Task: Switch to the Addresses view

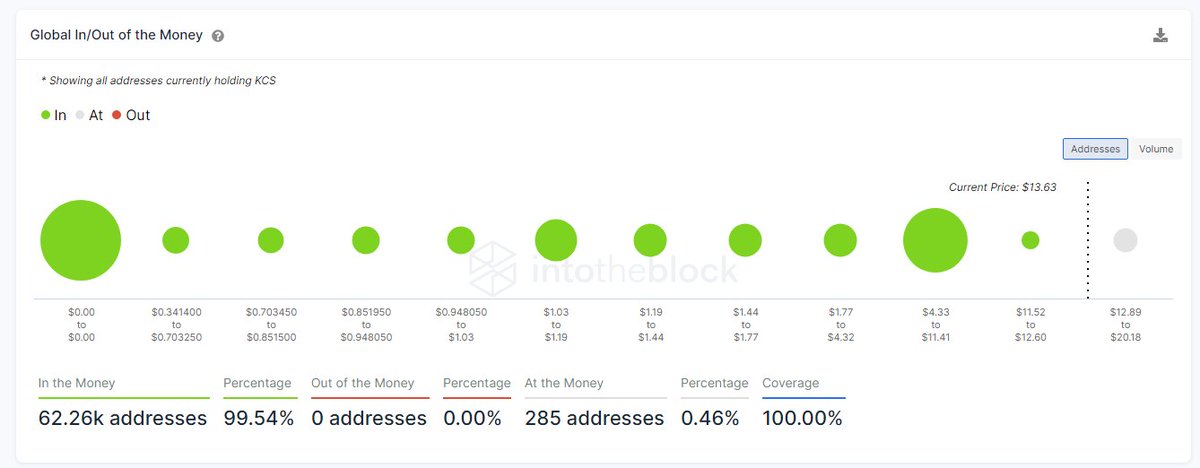Action: point(1095,149)
